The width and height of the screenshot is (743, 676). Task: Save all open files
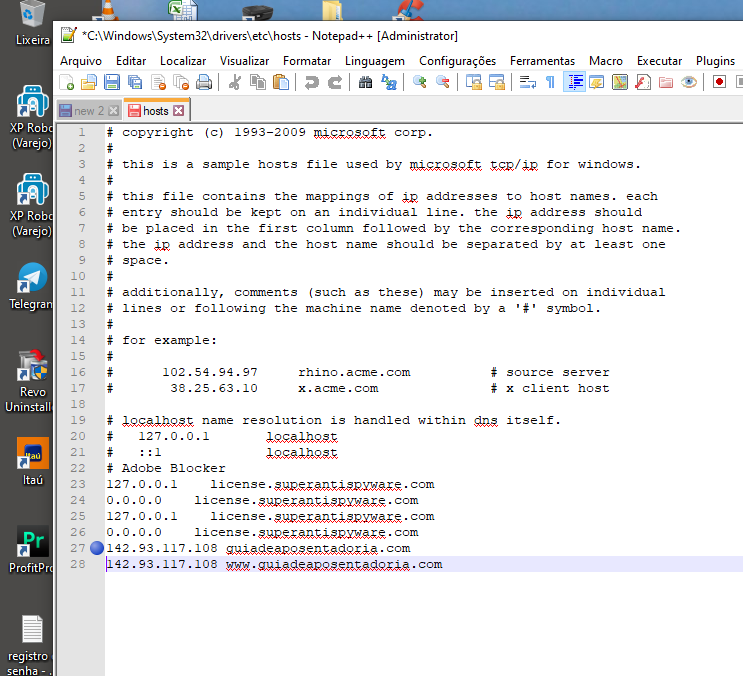click(x=135, y=82)
